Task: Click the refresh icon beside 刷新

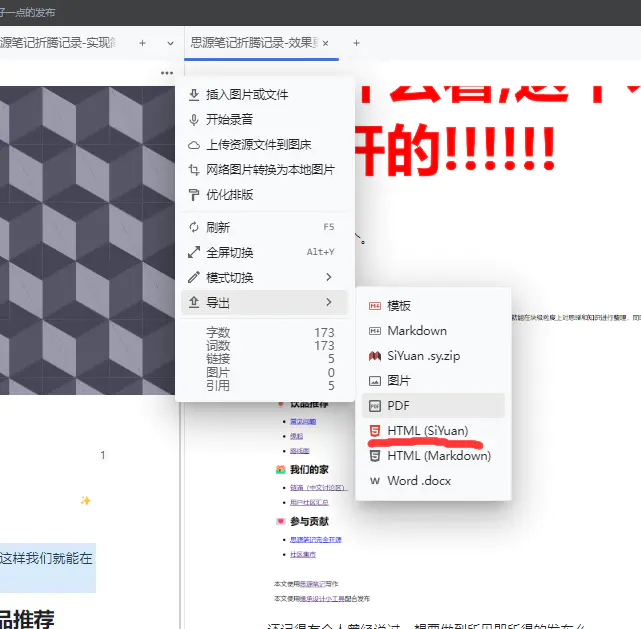Action: 194,227
